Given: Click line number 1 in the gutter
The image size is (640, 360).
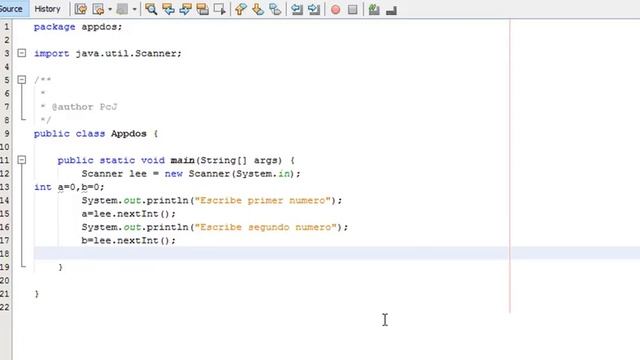Looking at the screenshot, I should (6, 27).
